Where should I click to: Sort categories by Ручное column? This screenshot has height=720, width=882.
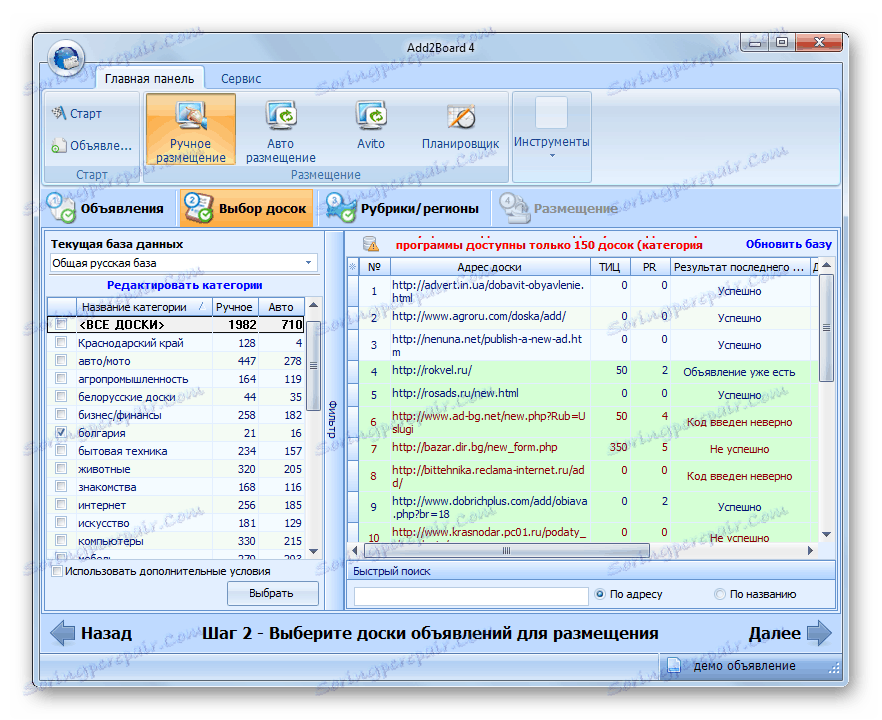click(235, 307)
